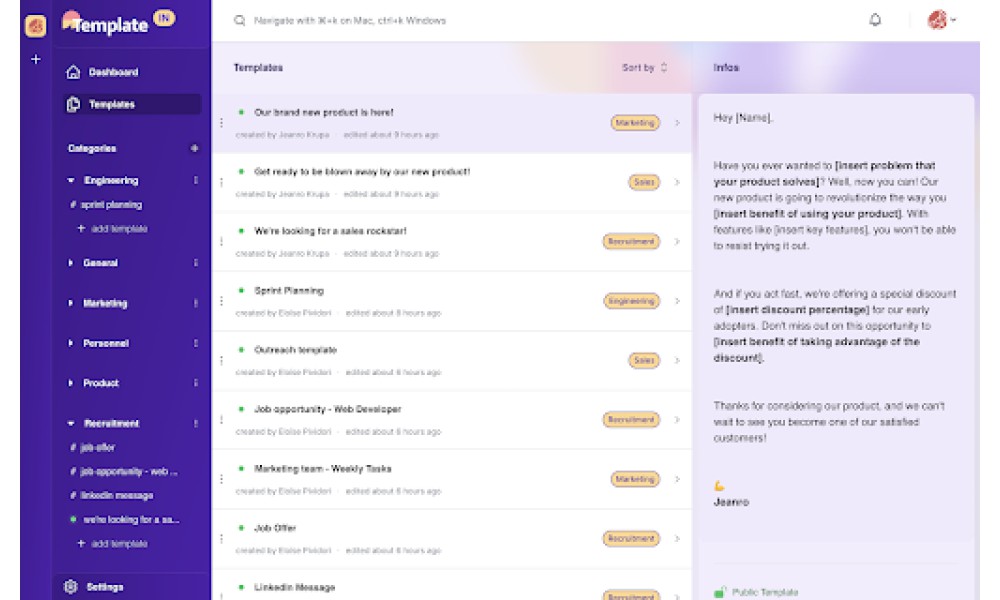
Task: Open the Sort by dropdown
Action: click(x=645, y=68)
